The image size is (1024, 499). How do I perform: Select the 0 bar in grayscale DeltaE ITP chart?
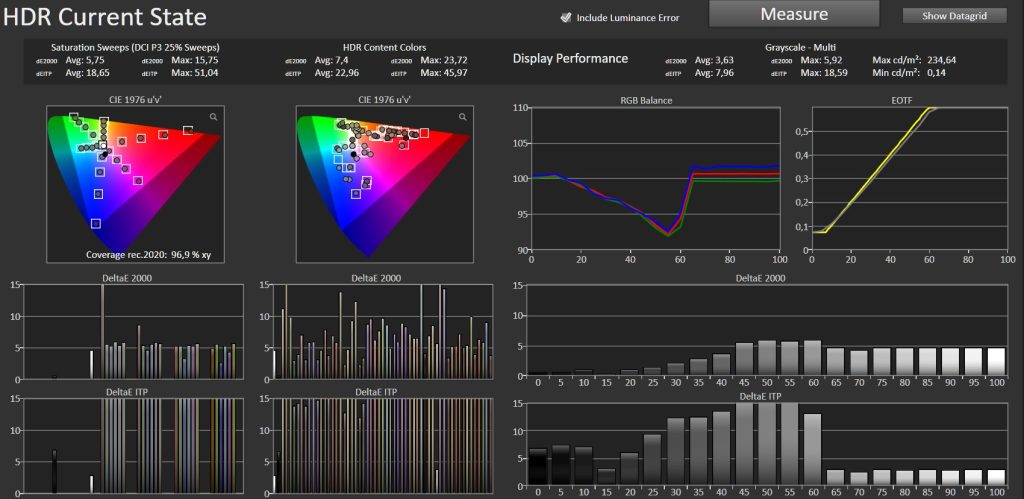[538, 468]
